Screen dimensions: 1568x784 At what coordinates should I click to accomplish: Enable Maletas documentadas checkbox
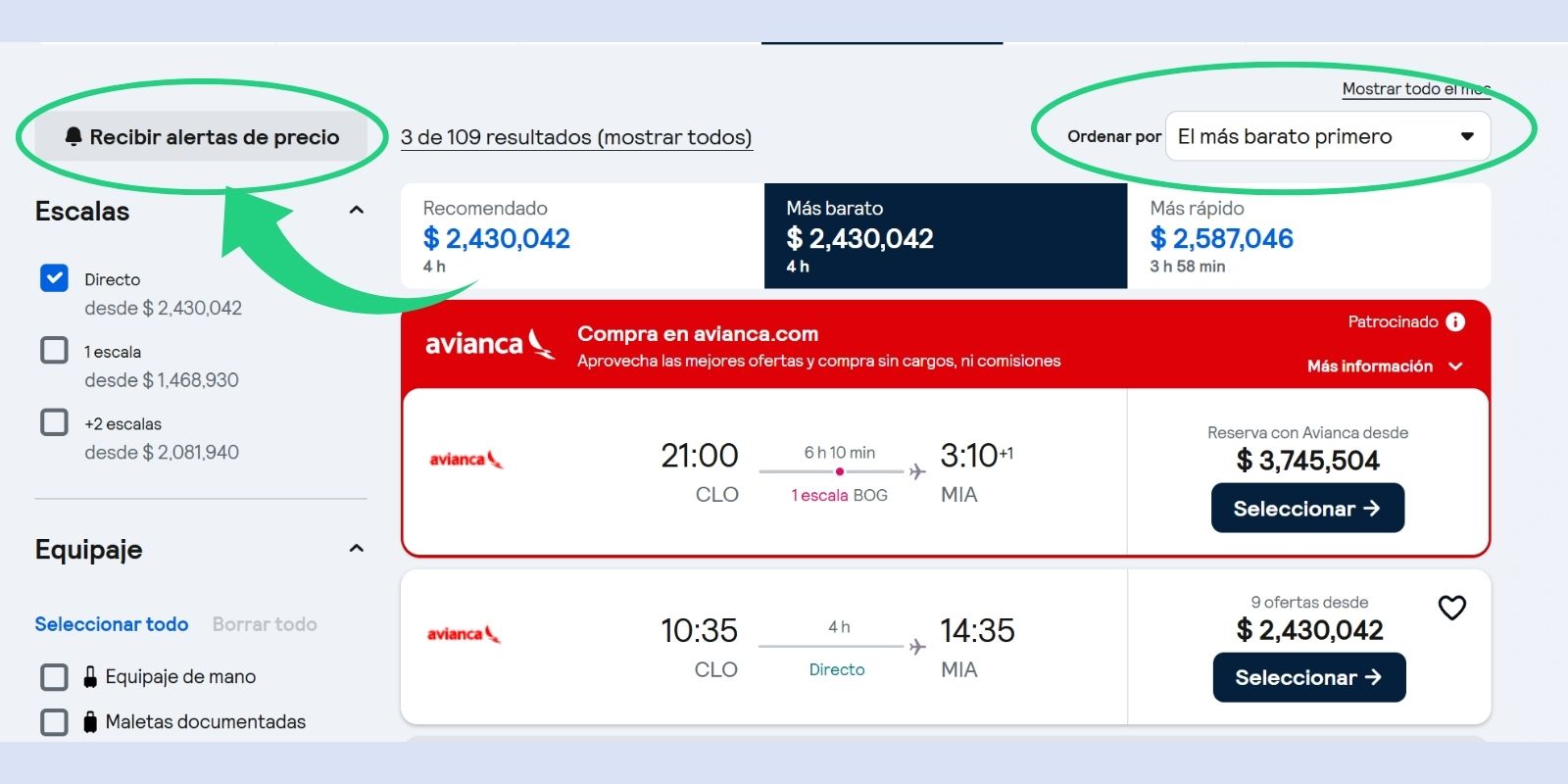tap(54, 722)
